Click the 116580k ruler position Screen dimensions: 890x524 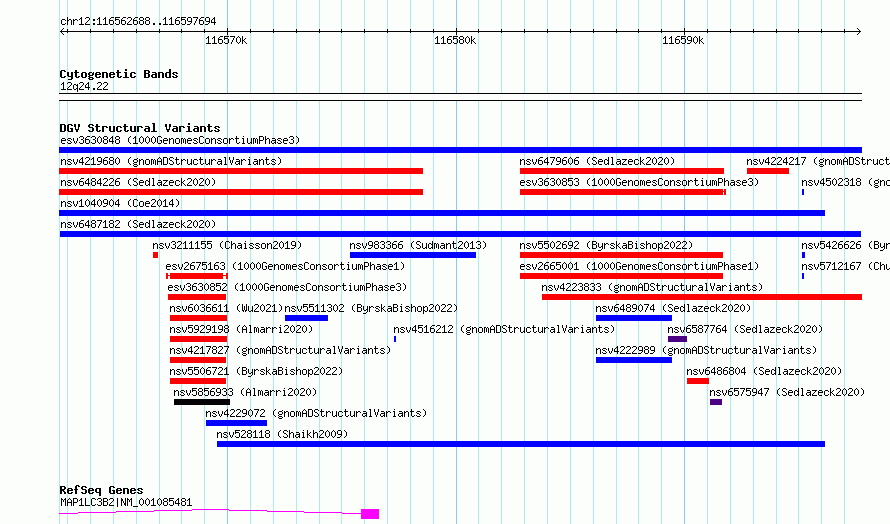455,40
